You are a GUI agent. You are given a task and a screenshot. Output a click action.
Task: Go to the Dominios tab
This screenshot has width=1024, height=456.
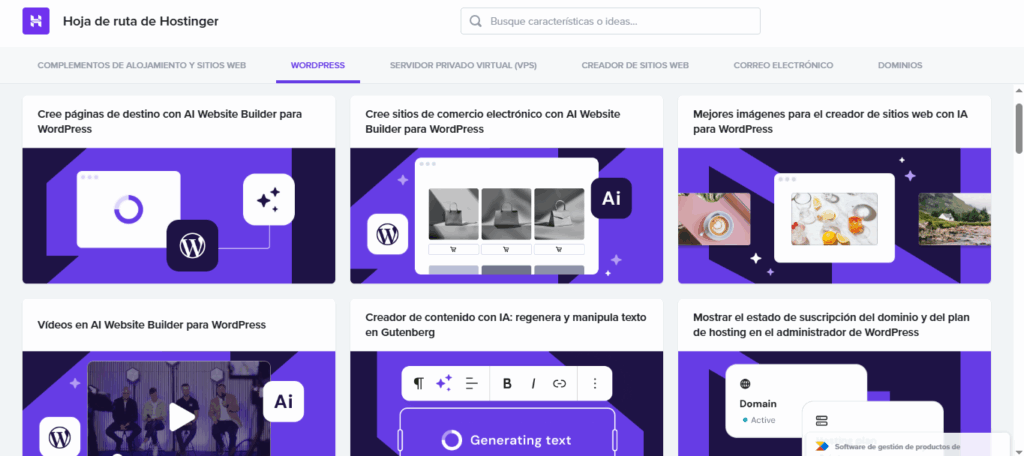(900, 65)
